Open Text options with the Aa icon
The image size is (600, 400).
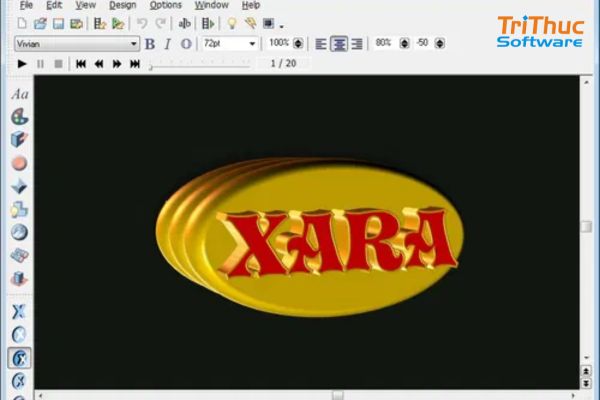(20, 94)
